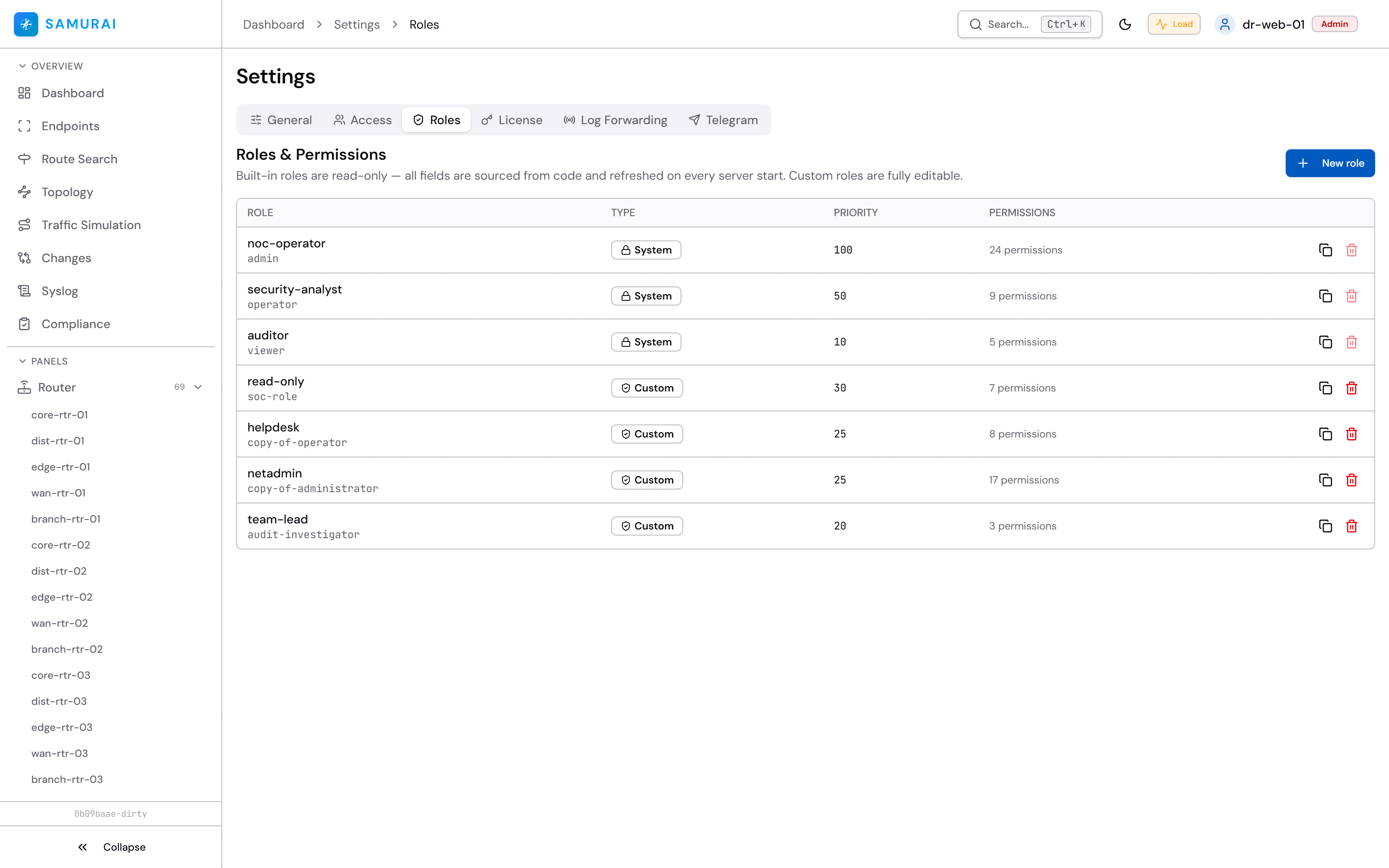Focus the Search field
Image resolution: width=1389 pixels, height=868 pixels.
1030,24
